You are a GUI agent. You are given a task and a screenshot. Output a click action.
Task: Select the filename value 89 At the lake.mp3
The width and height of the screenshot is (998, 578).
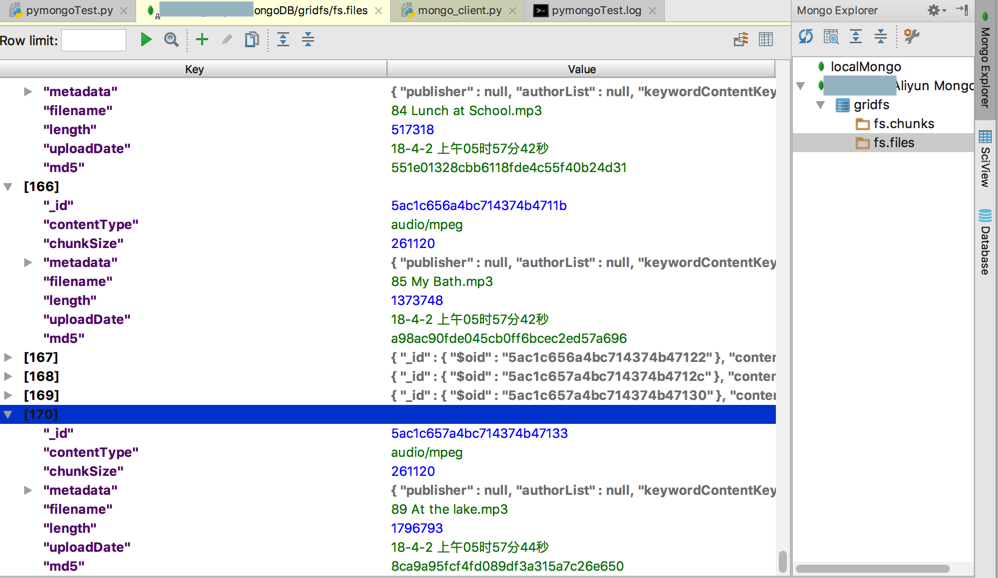(449, 509)
